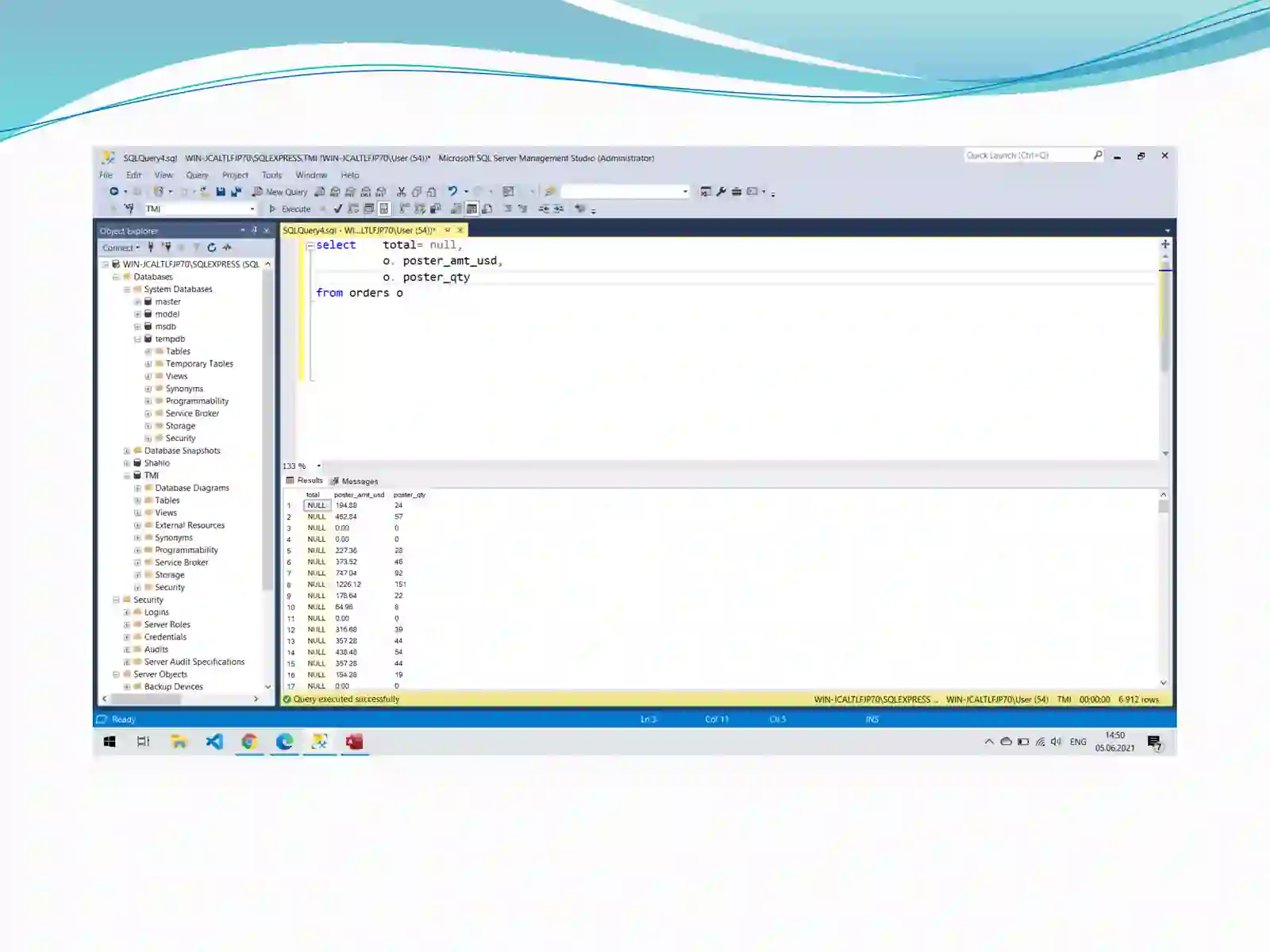
Task: Click the Navigate Backward round arrow icon
Action: point(114,191)
